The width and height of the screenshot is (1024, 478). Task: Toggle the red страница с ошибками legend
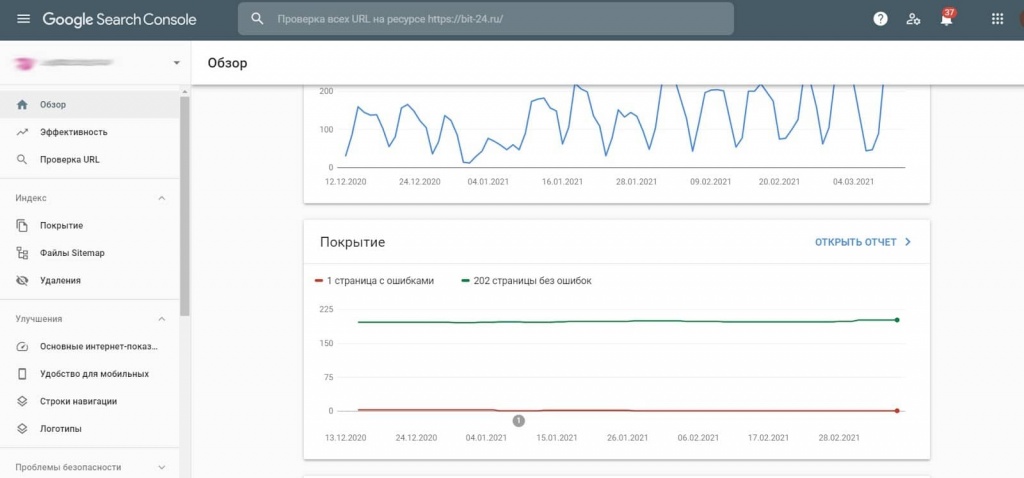pos(374,281)
